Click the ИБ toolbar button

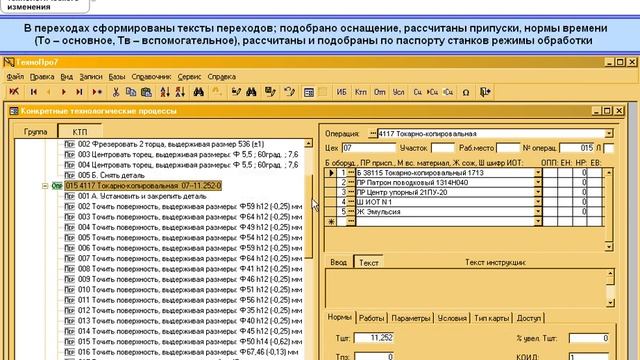coord(341,92)
